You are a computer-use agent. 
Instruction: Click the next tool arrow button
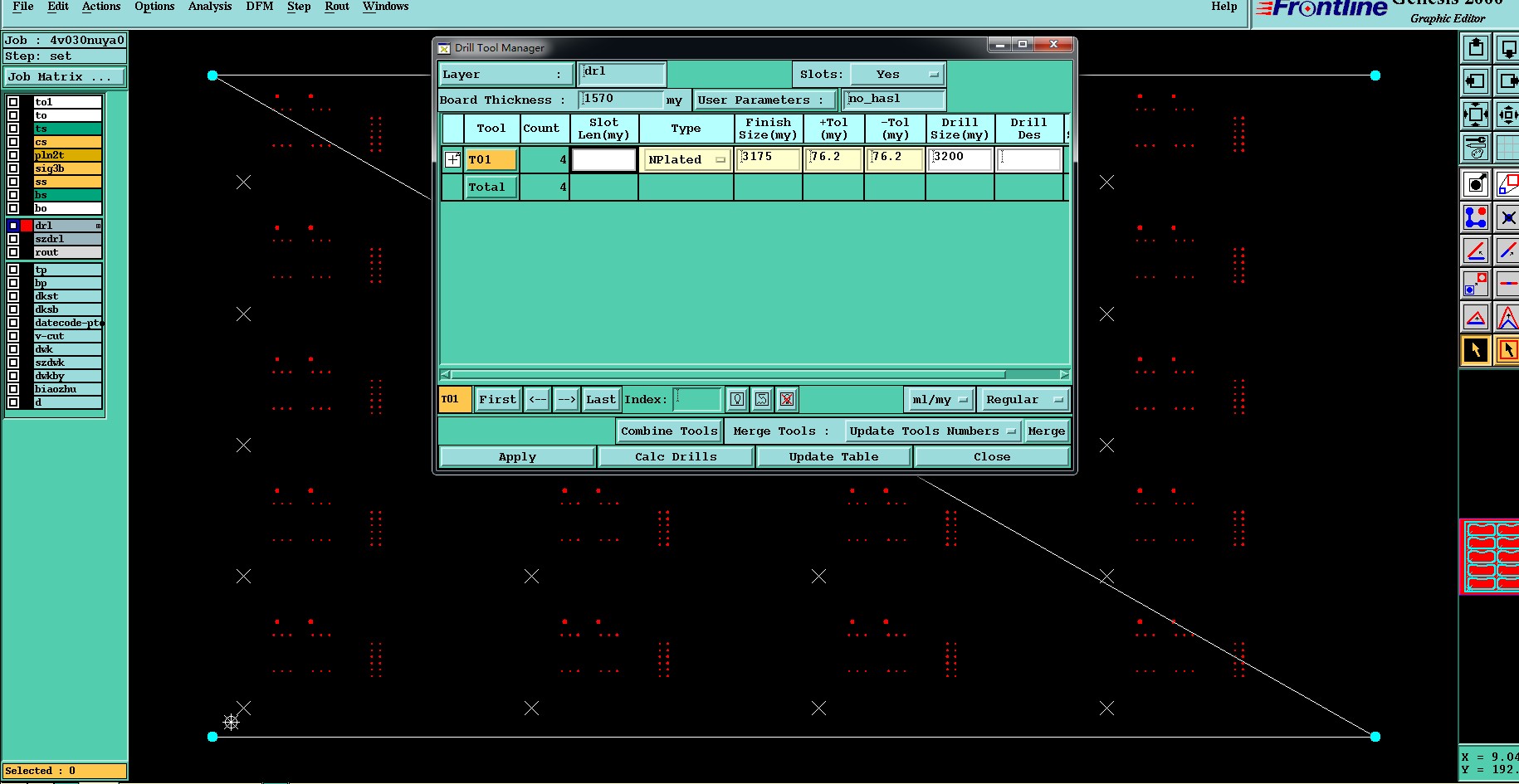tap(567, 399)
